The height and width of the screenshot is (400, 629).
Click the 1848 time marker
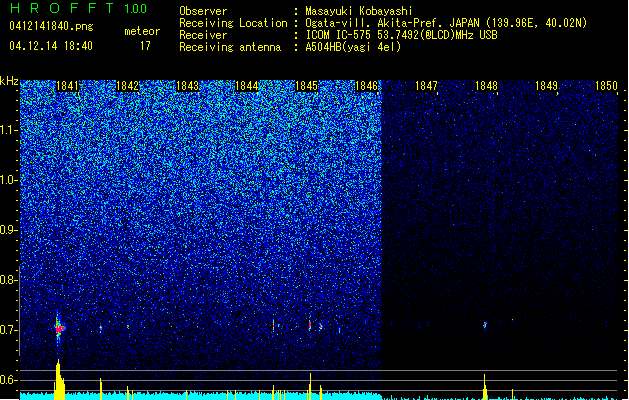coord(486,86)
